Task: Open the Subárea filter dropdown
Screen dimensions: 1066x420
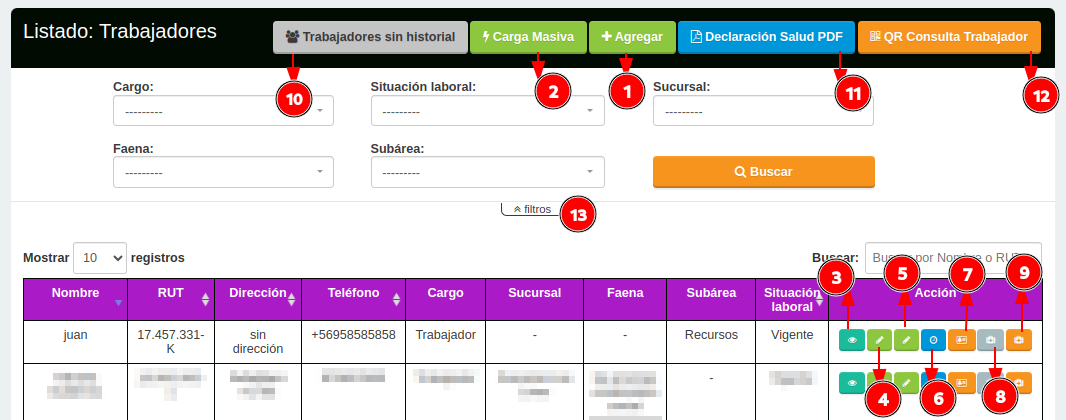Action: point(487,173)
